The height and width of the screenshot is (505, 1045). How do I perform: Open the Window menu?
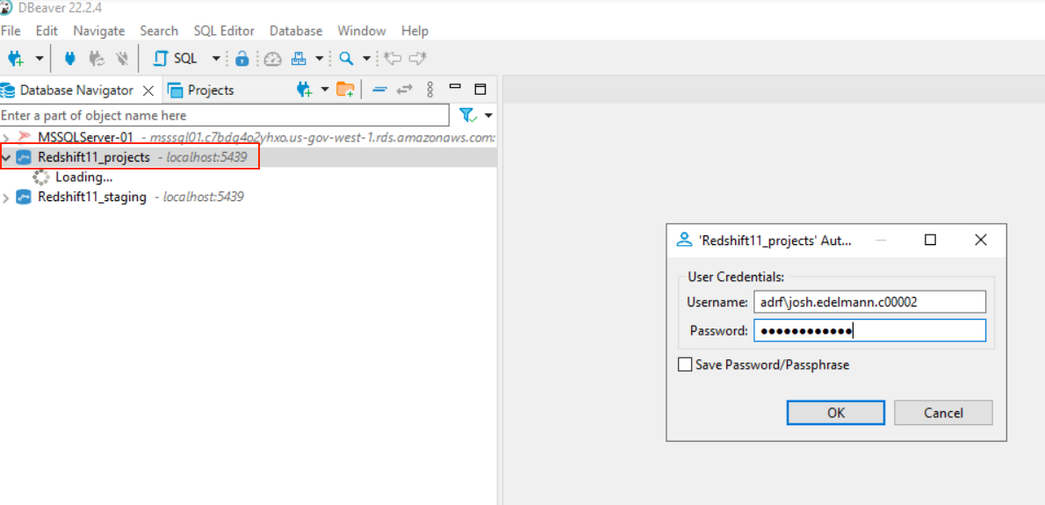tap(361, 31)
